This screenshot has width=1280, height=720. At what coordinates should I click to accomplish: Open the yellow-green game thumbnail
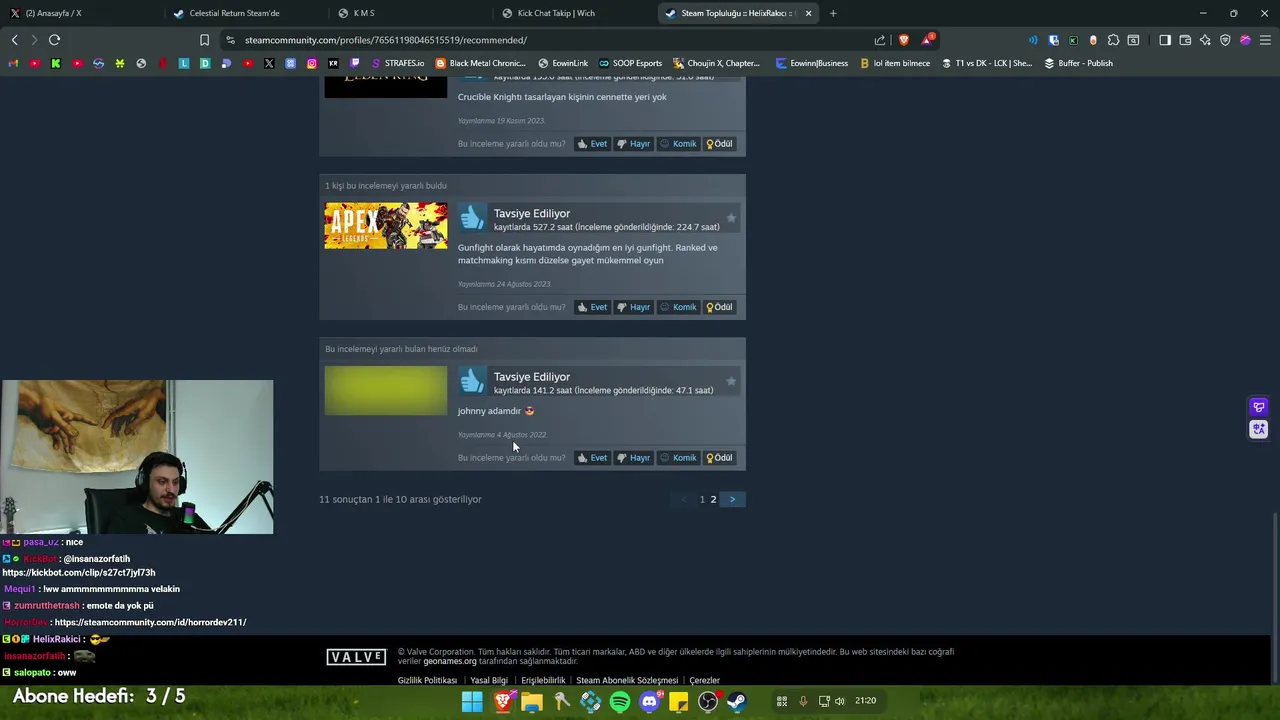pyautogui.click(x=386, y=390)
